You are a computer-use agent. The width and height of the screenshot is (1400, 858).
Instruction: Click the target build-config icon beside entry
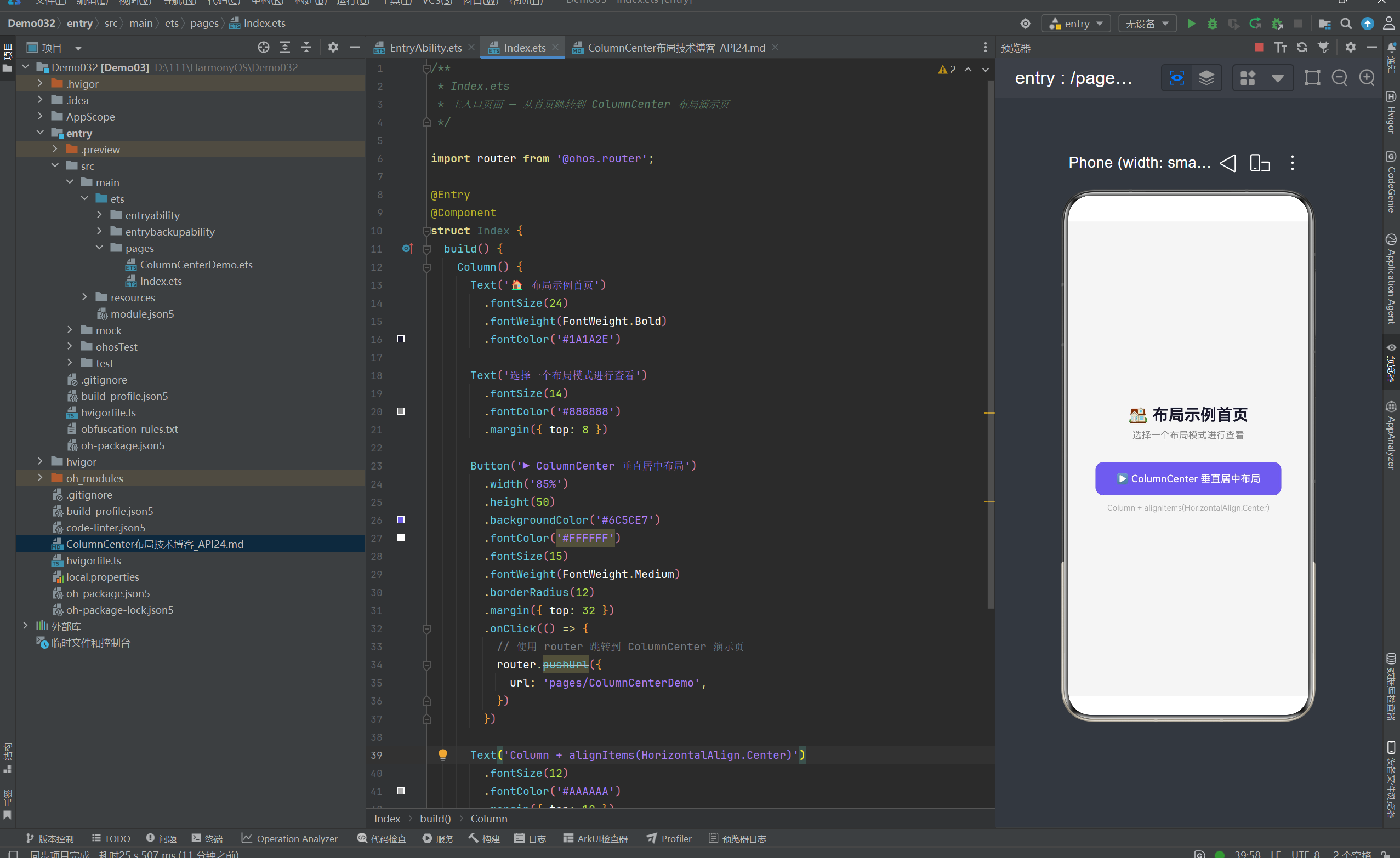coord(1025,24)
